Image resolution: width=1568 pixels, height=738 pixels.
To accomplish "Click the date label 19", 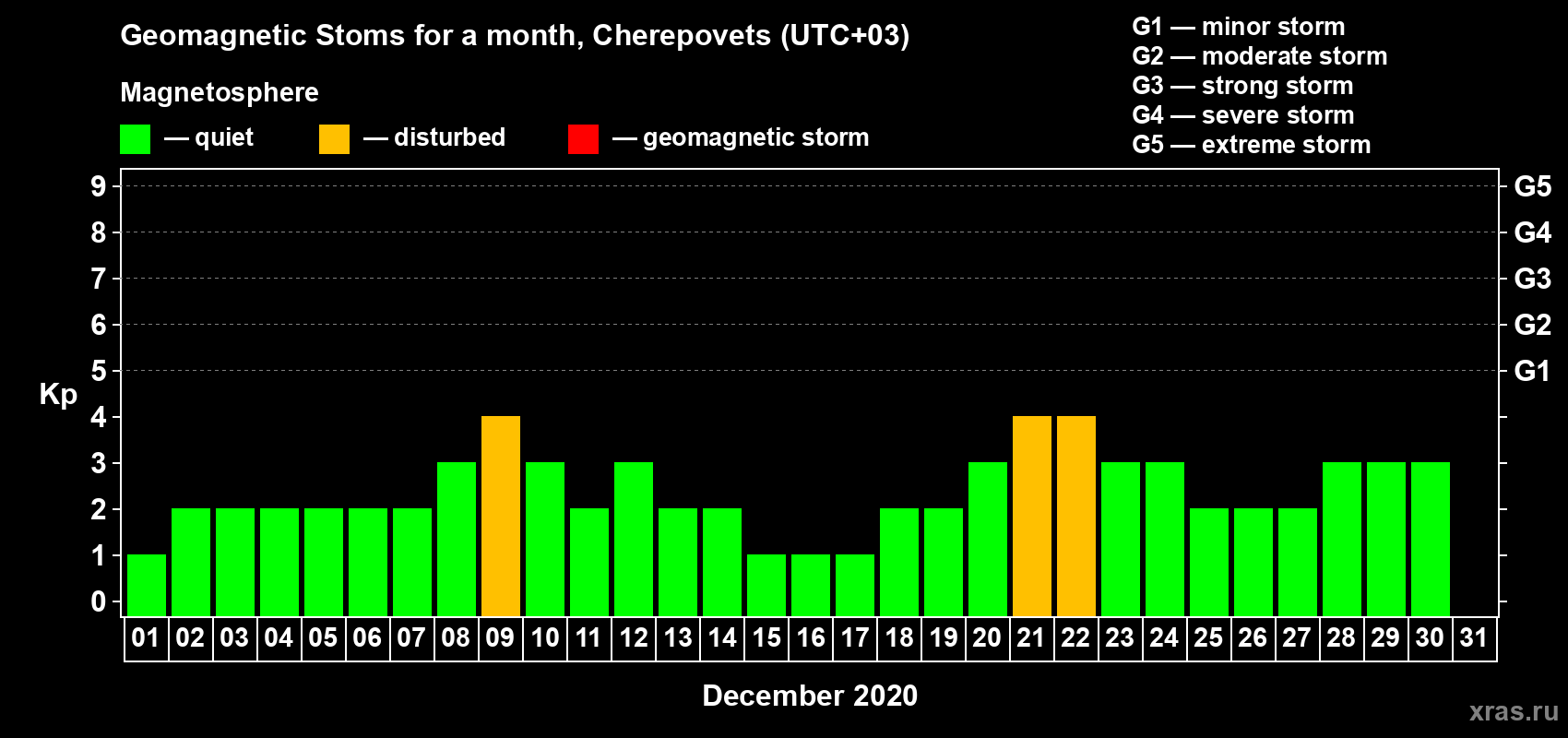I will (x=944, y=638).
